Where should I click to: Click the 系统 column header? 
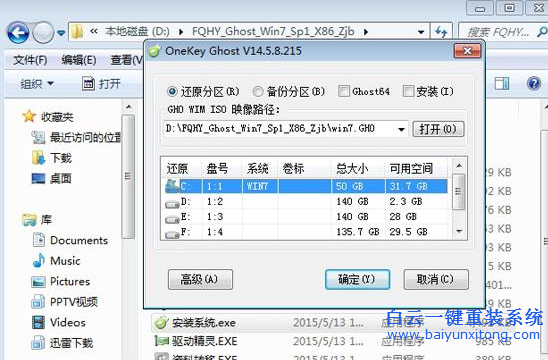(x=260, y=169)
